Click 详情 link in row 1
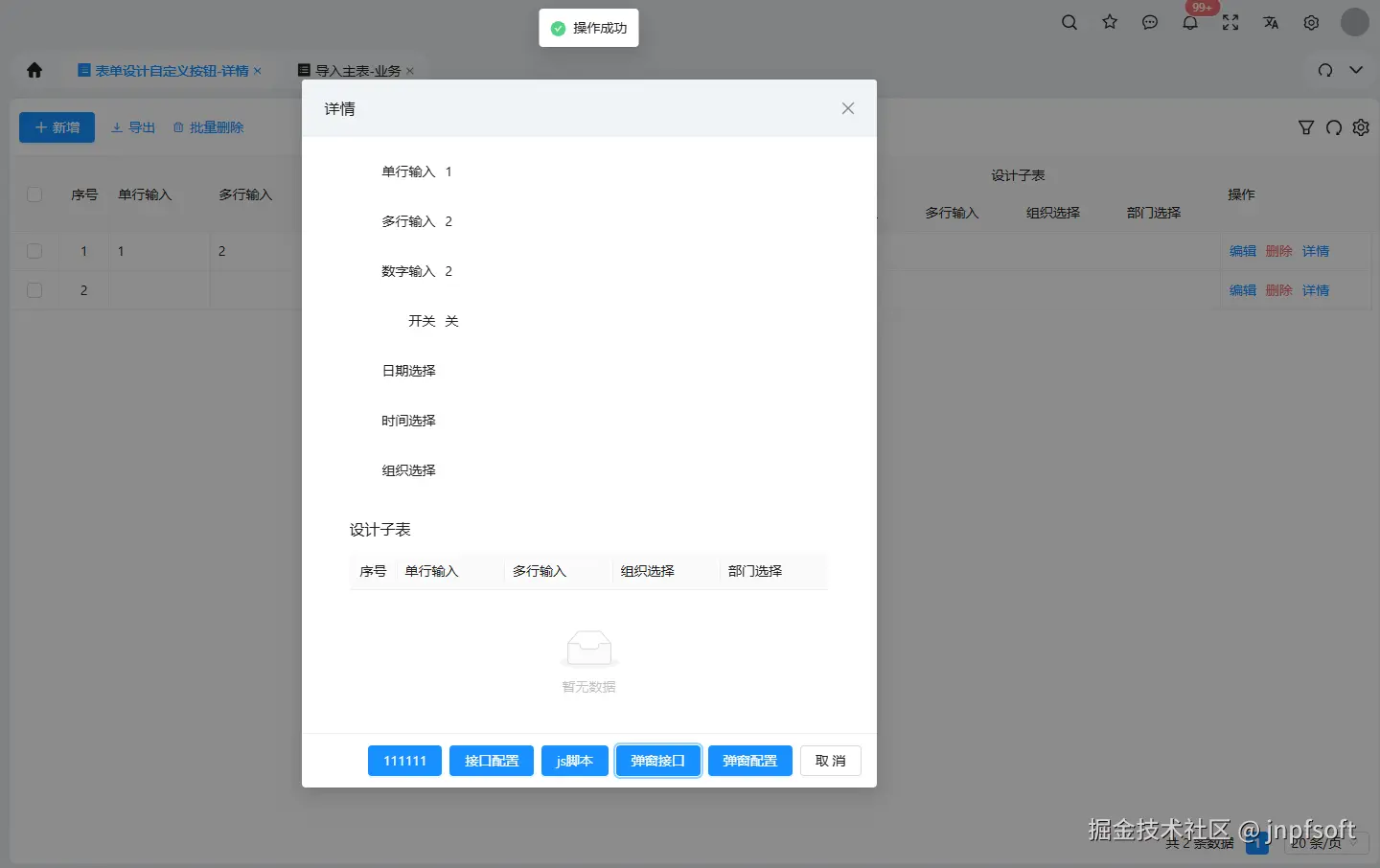Screen dimensions: 1380x868 [1316, 251]
